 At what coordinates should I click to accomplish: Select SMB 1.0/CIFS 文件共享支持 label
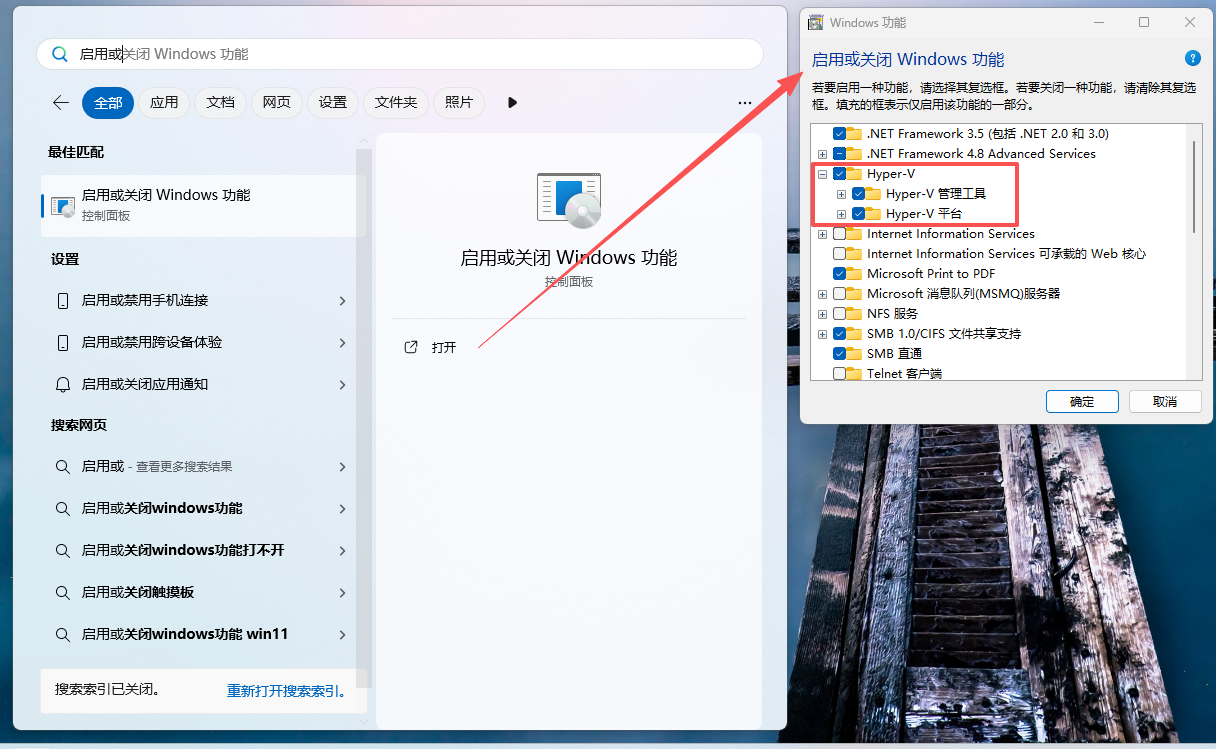click(944, 333)
